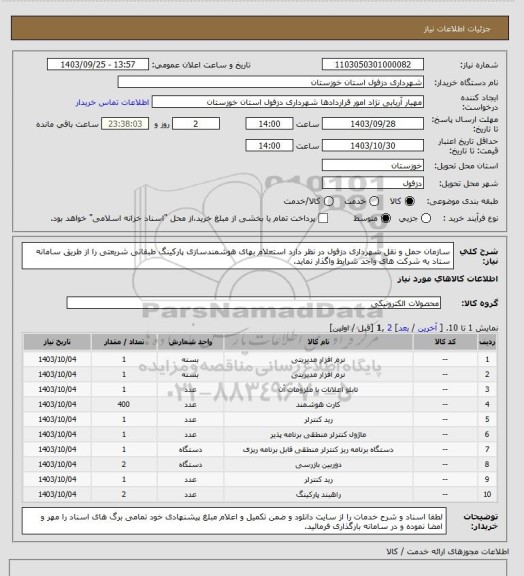Image resolution: width=524 pixels, height=576 pixels.
Task: Click the ردیف column header
Action: tap(487, 342)
